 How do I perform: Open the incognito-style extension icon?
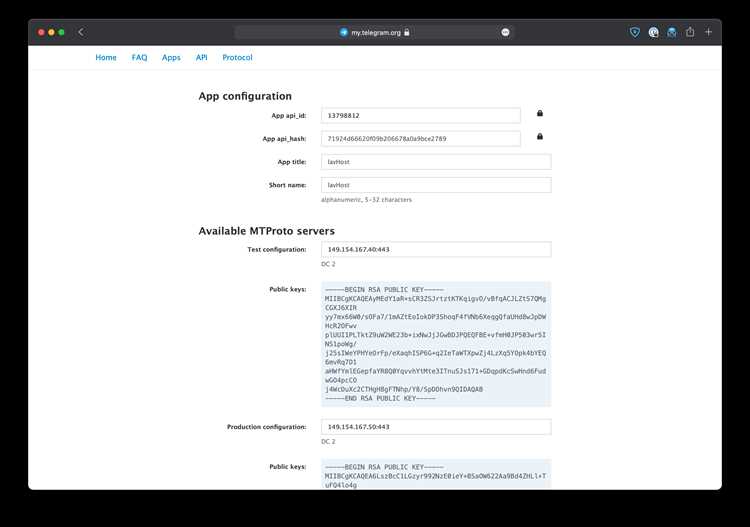pyautogui.click(x=672, y=32)
